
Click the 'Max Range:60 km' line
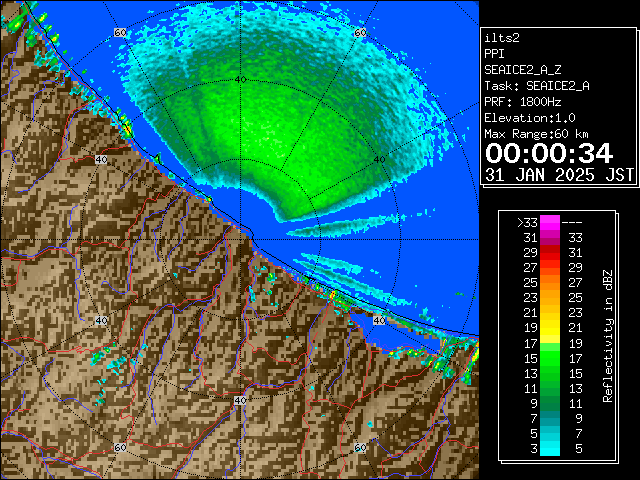click(x=536, y=134)
